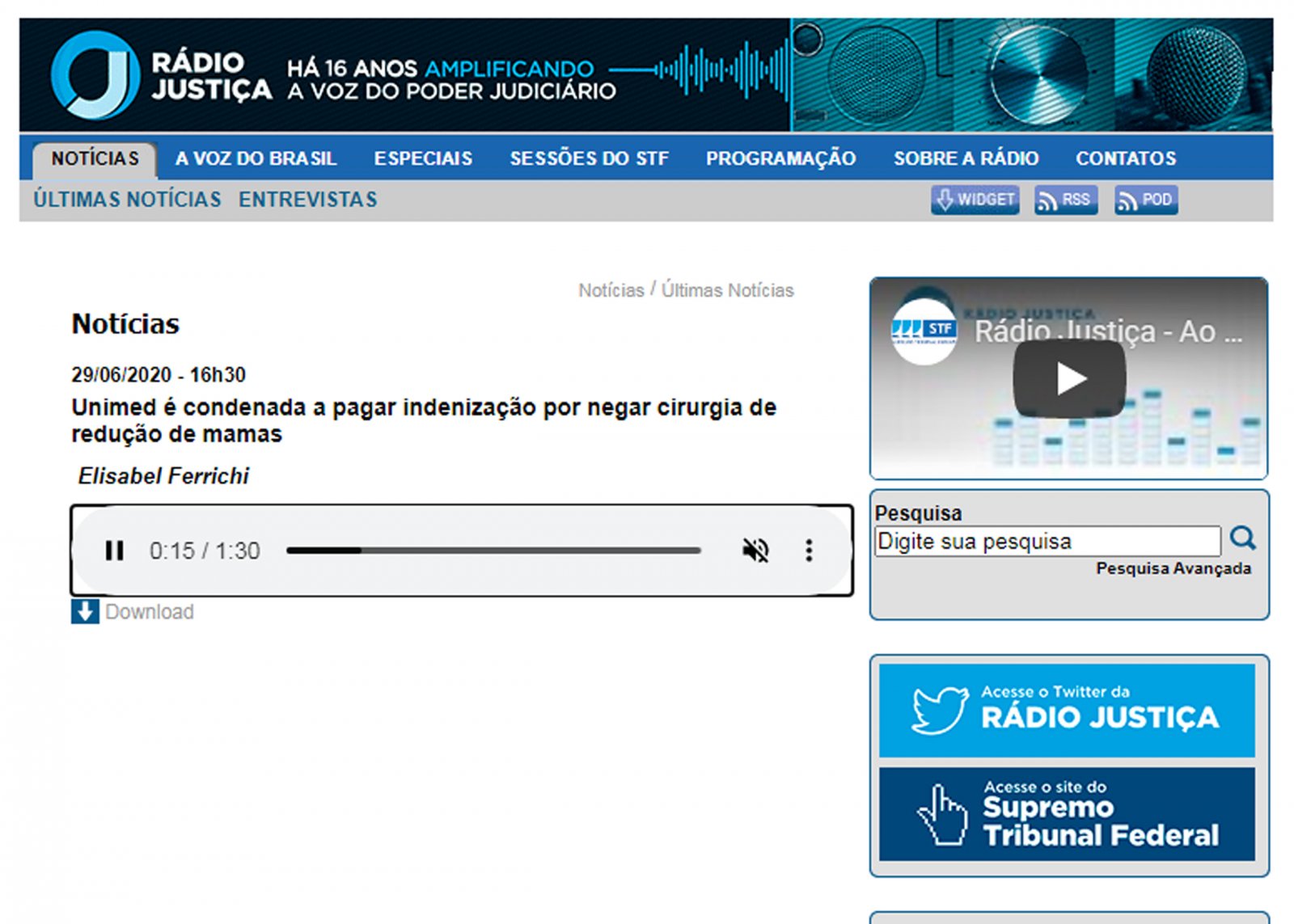1294x924 pixels.
Task: Click the search magnifier icon
Action: click(x=1242, y=538)
